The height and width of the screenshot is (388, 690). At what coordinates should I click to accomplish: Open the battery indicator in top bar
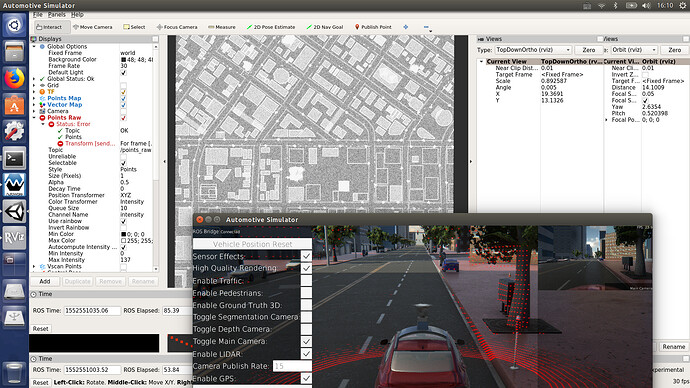(631, 6)
